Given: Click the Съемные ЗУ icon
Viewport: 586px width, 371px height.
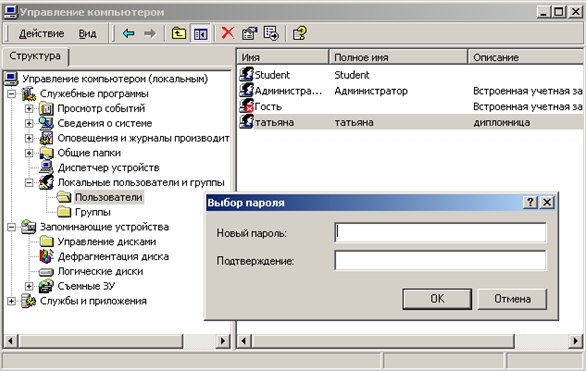Looking at the screenshot, I should pyautogui.click(x=46, y=286).
